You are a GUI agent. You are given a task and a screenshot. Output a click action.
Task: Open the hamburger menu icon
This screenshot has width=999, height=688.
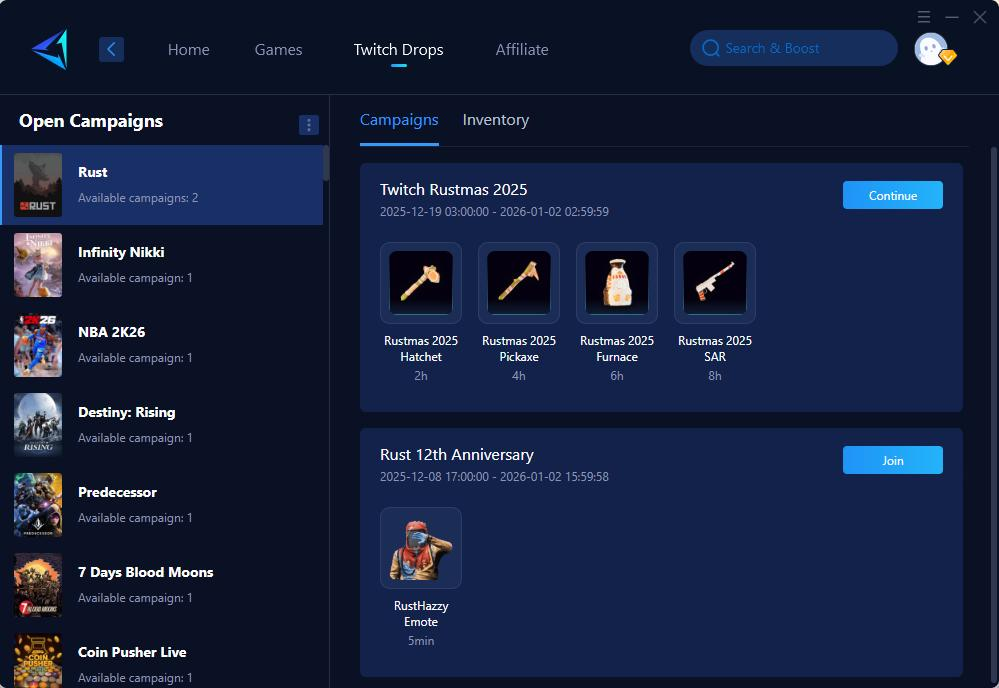pos(924,17)
